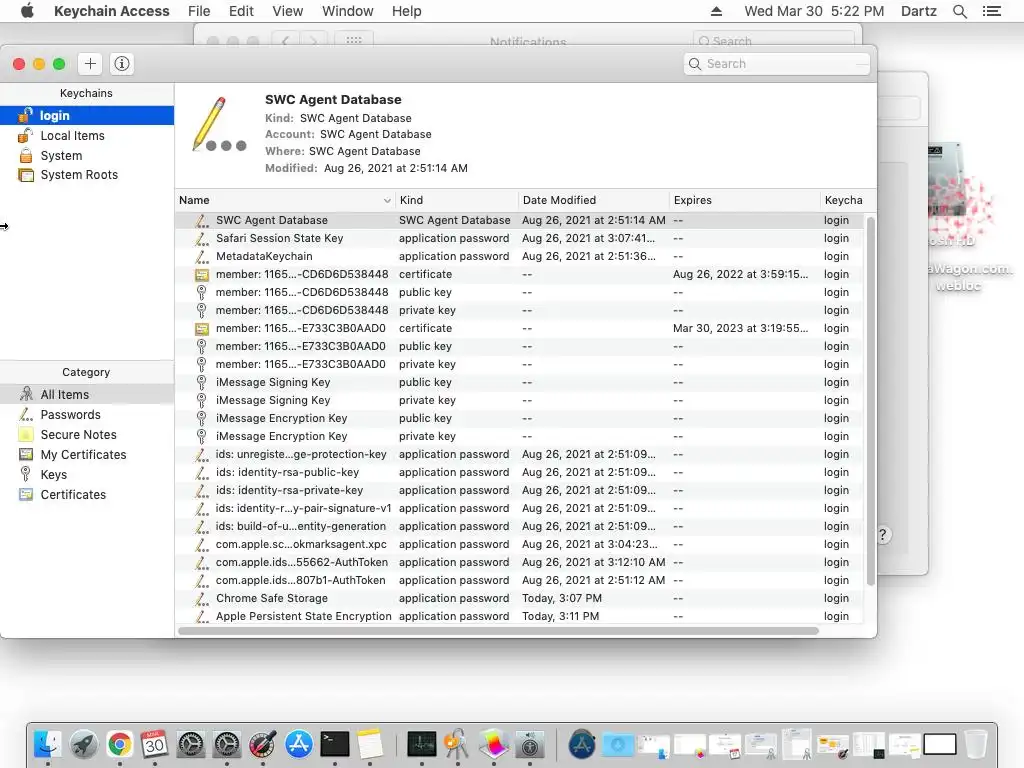Click the Dartz user name in menu bar
The image size is (1024, 768).
coord(918,11)
